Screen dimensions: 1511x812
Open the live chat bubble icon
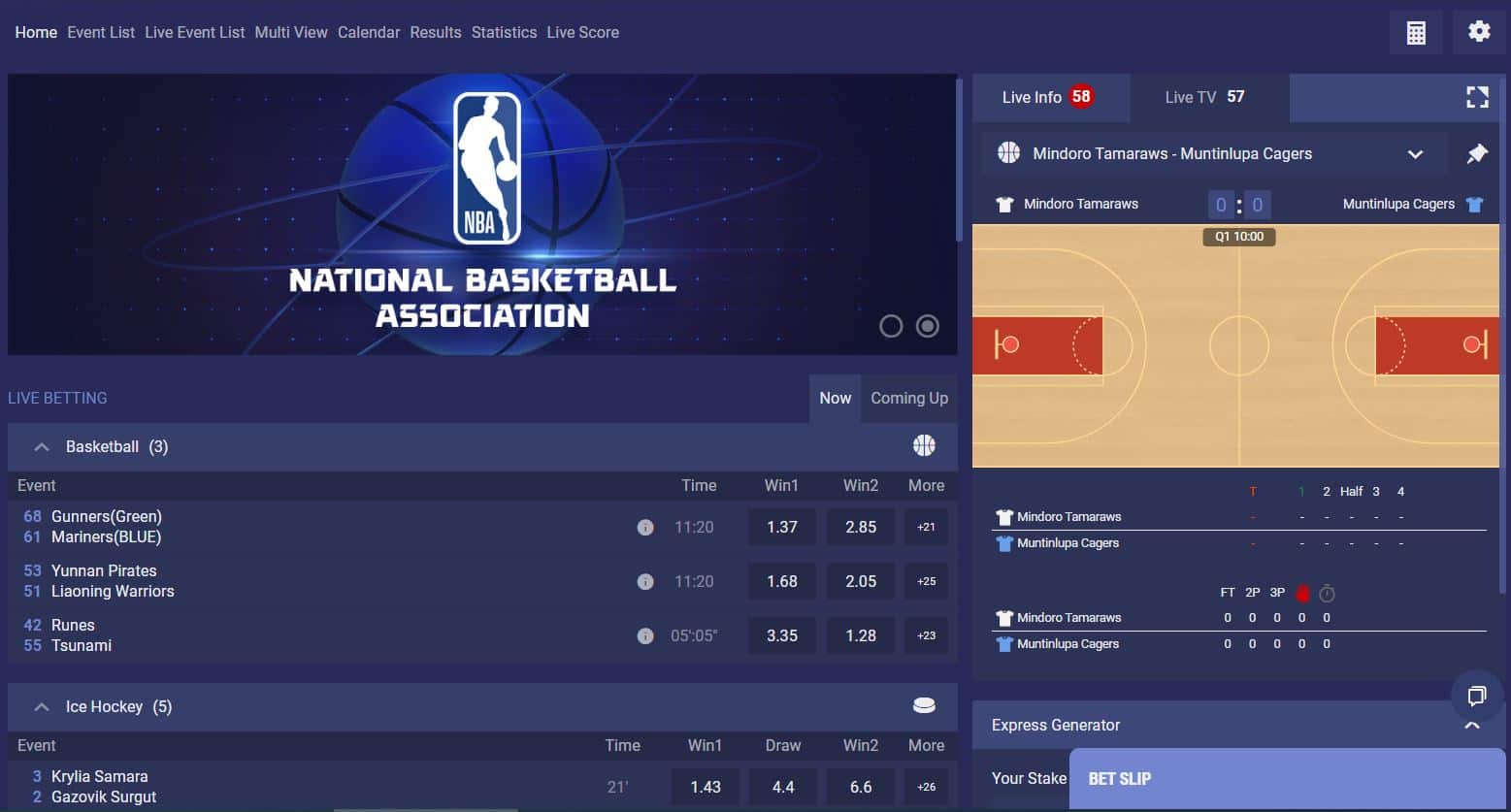pos(1477,695)
